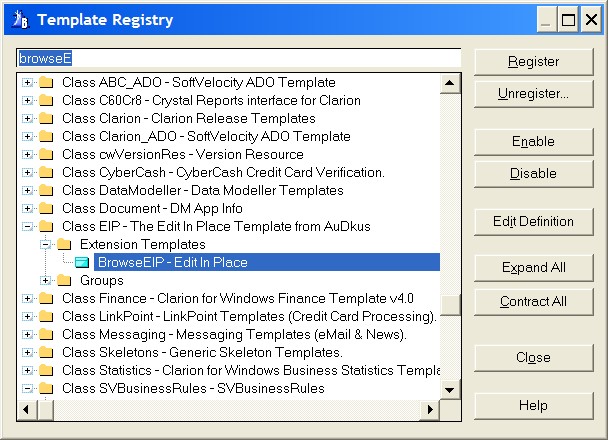
Task: Expand the Class C60Cr8 node
Action: (27, 100)
